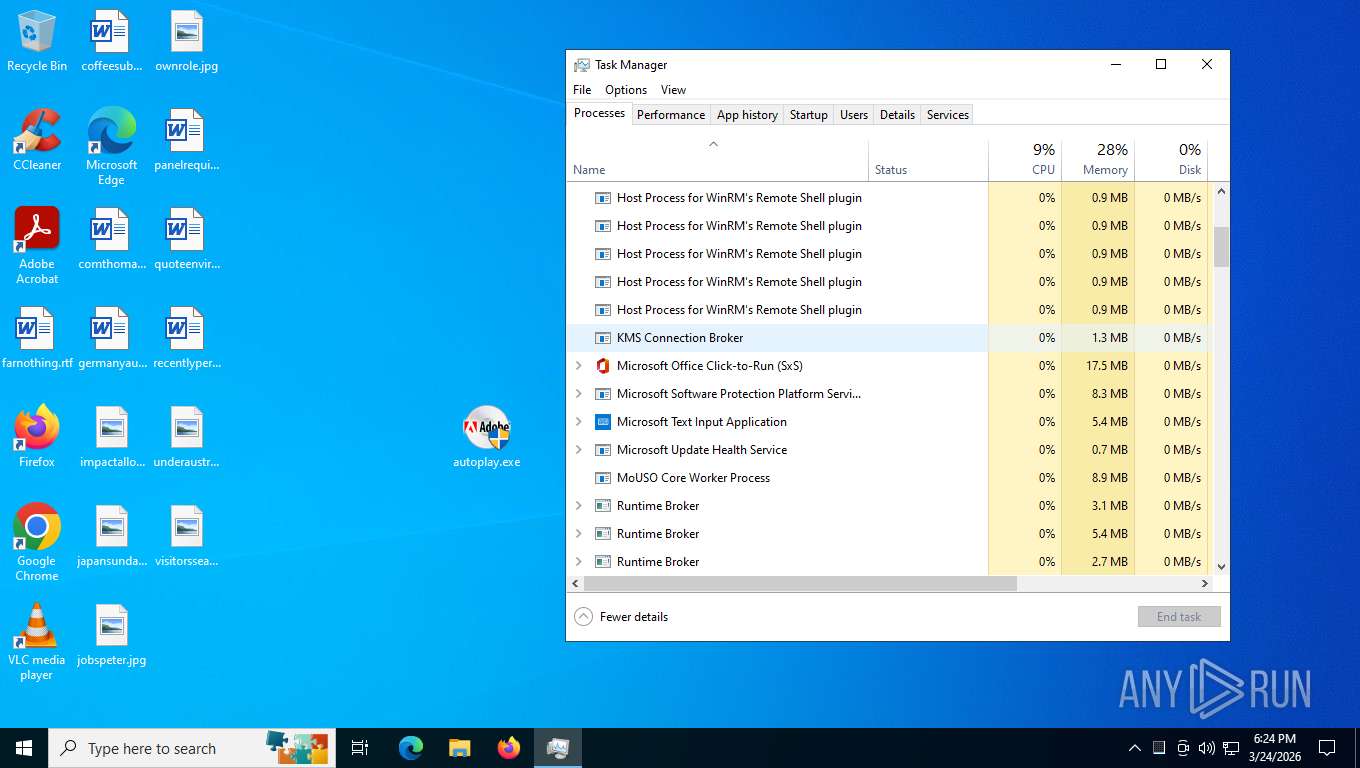Image resolution: width=1360 pixels, height=768 pixels.
Task: Show hidden system tray icons
Action: [x=1134, y=748]
